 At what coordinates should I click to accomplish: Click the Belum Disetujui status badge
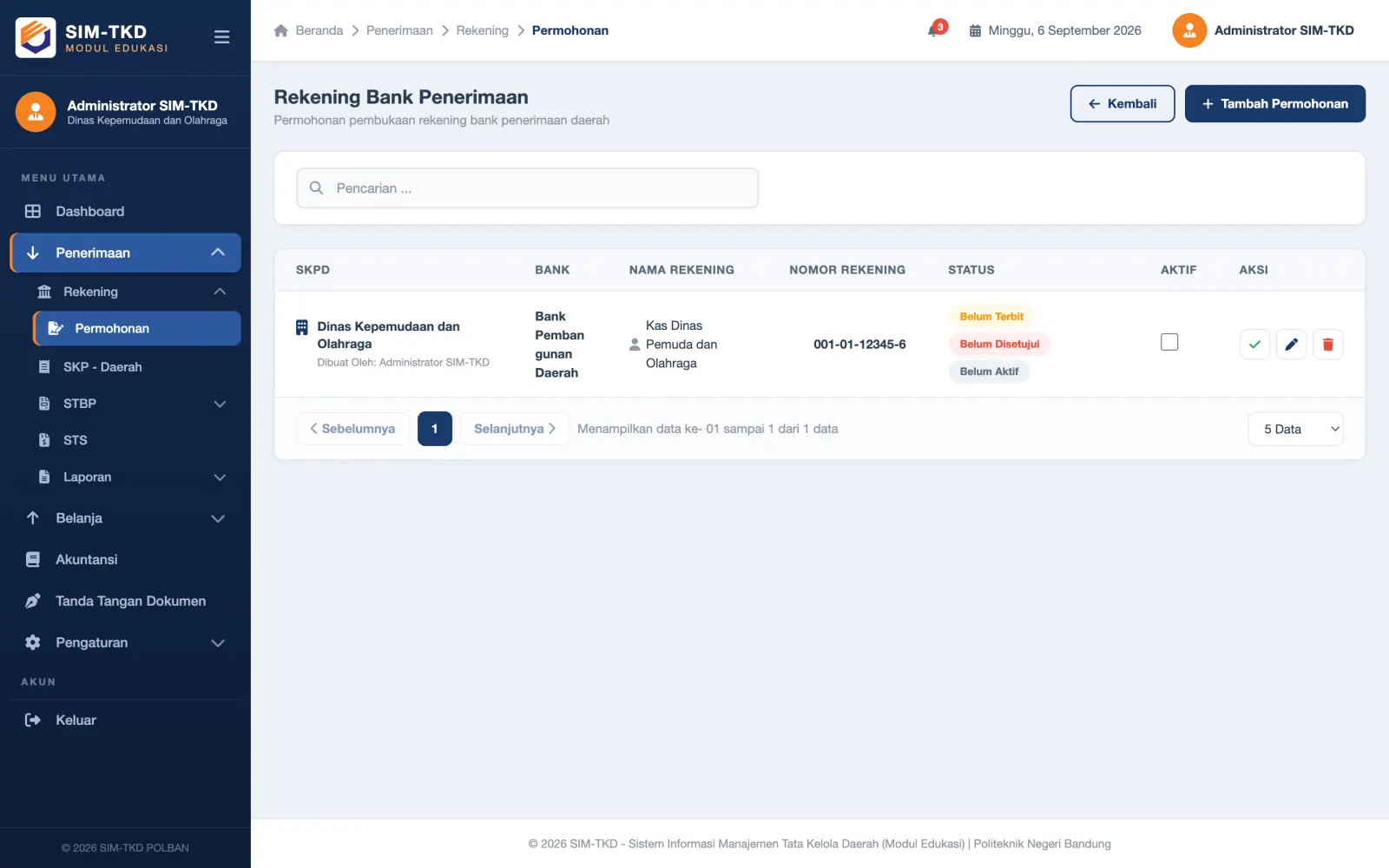[x=999, y=344]
